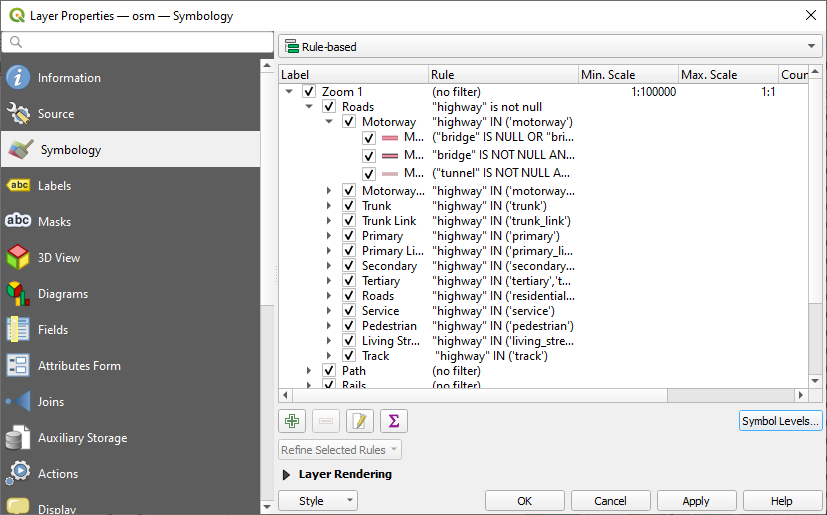The width and height of the screenshot is (827, 515).
Task: Switch to the Masks tab
Action: click(130, 222)
